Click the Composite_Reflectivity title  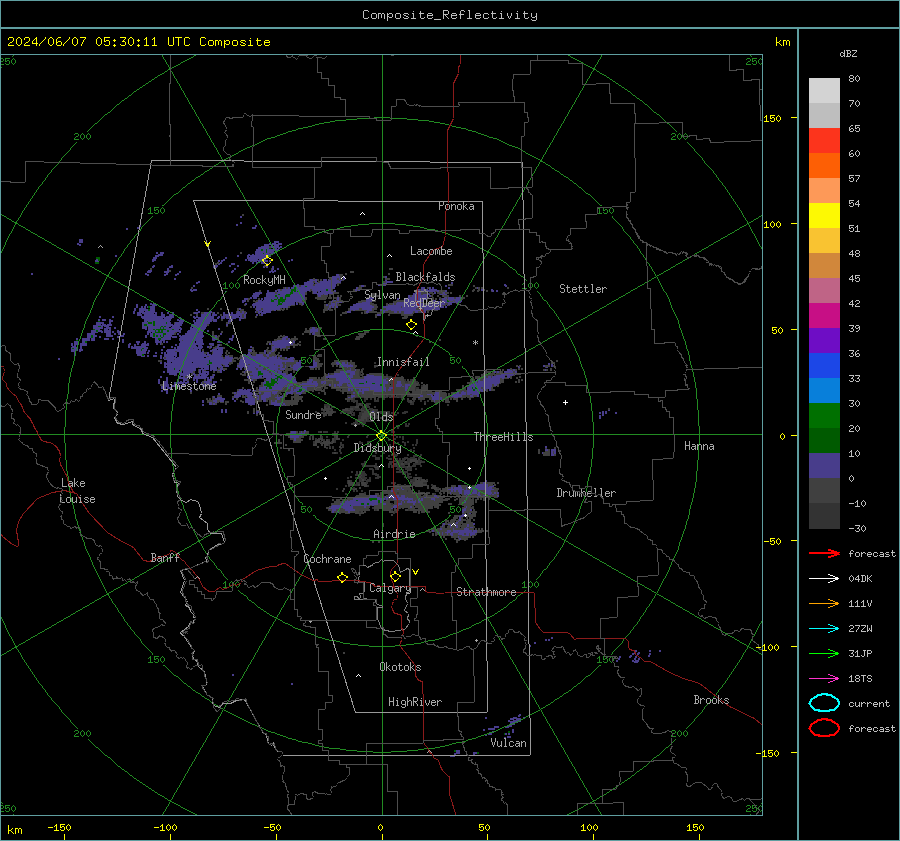(450, 15)
